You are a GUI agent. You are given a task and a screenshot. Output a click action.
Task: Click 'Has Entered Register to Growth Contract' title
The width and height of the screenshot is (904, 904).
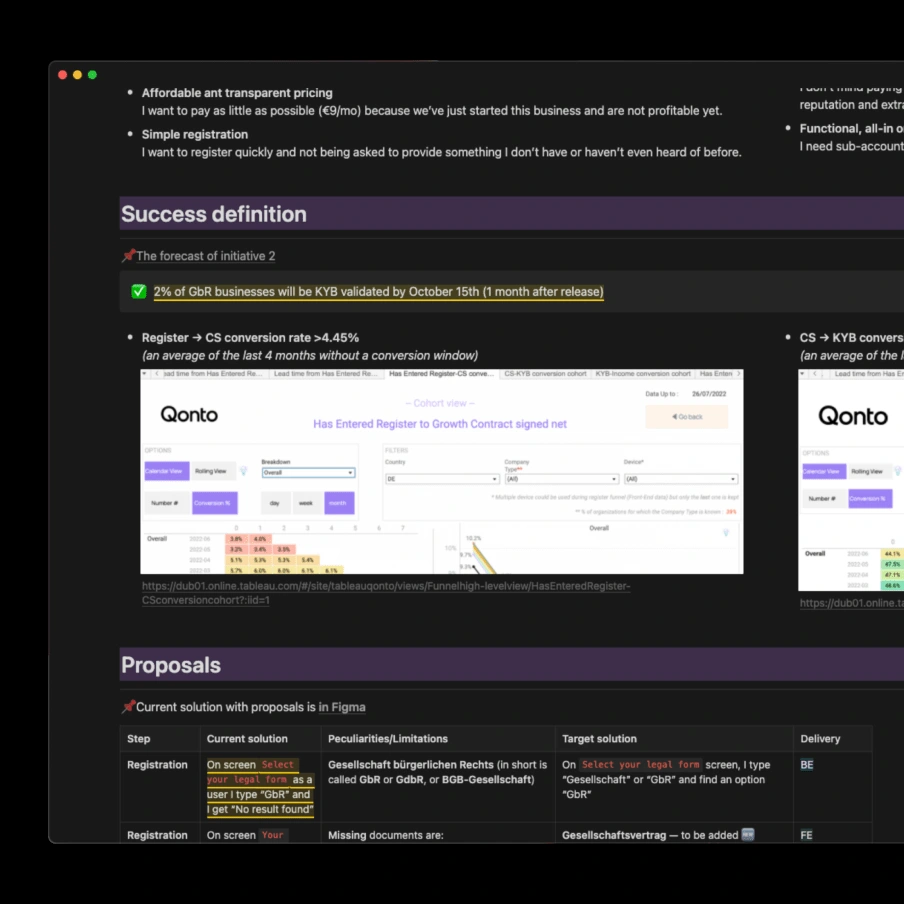pos(439,424)
